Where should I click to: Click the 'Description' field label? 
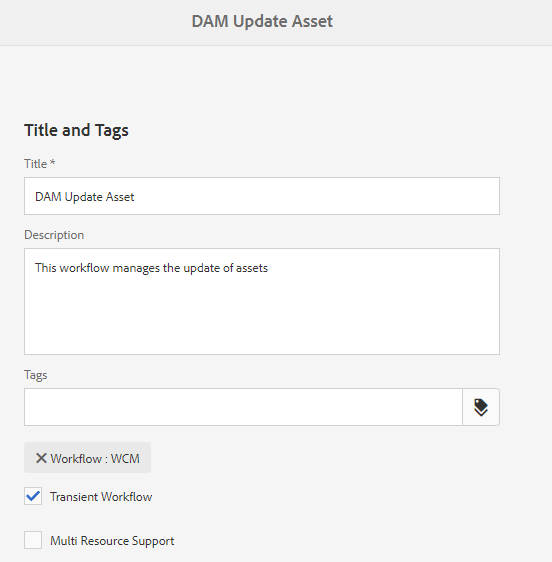[54, 235]
